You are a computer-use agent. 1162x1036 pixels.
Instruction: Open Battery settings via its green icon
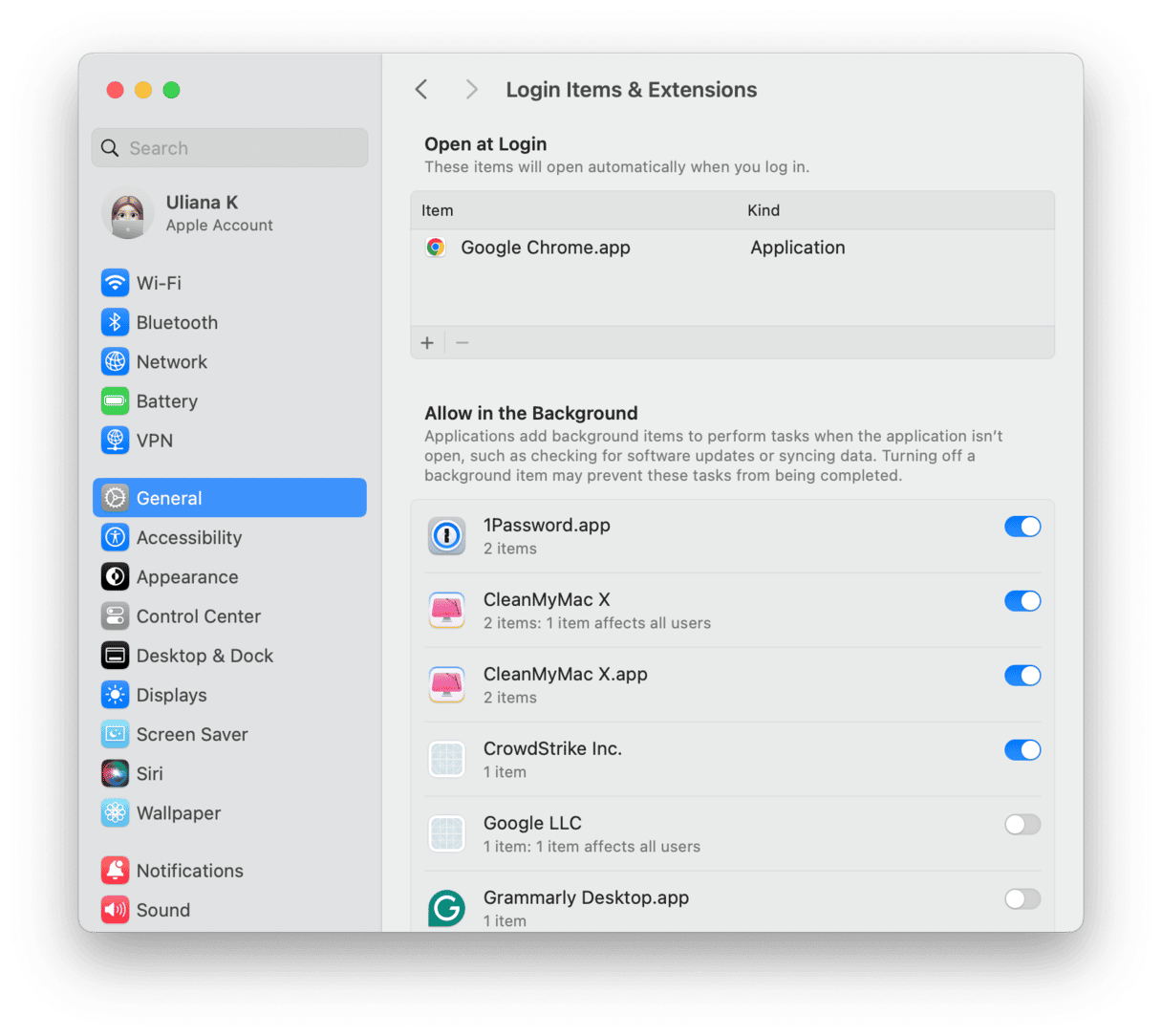point(115,401)
